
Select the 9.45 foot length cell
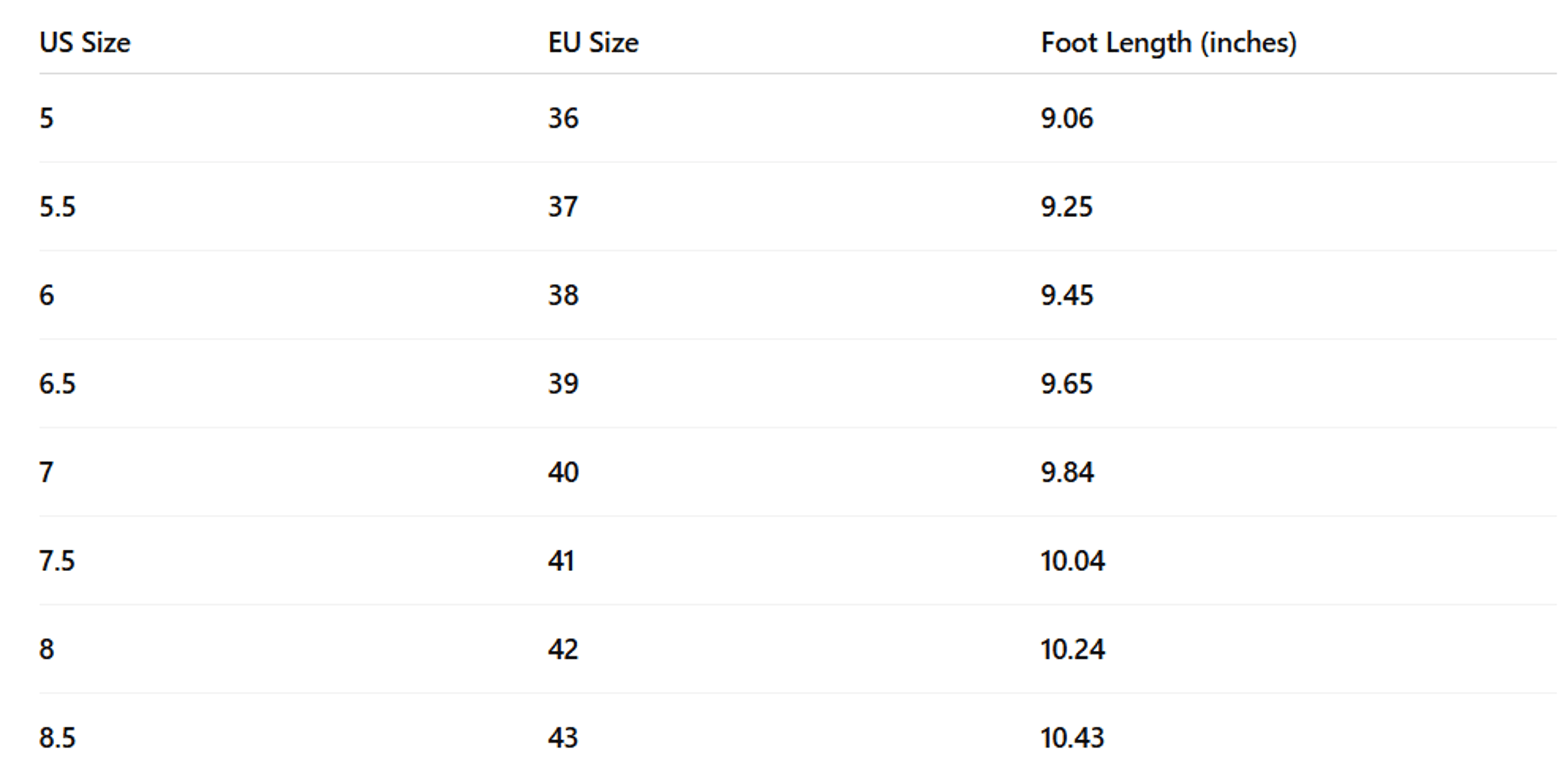click(1067, 295)
